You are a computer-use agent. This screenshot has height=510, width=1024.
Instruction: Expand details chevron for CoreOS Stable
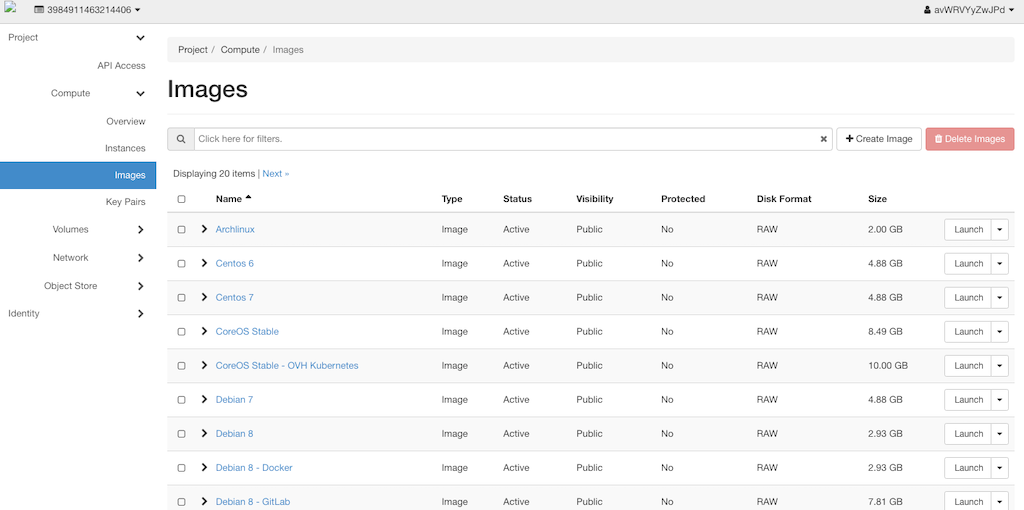pyautogui.click(x=204, y=331)
